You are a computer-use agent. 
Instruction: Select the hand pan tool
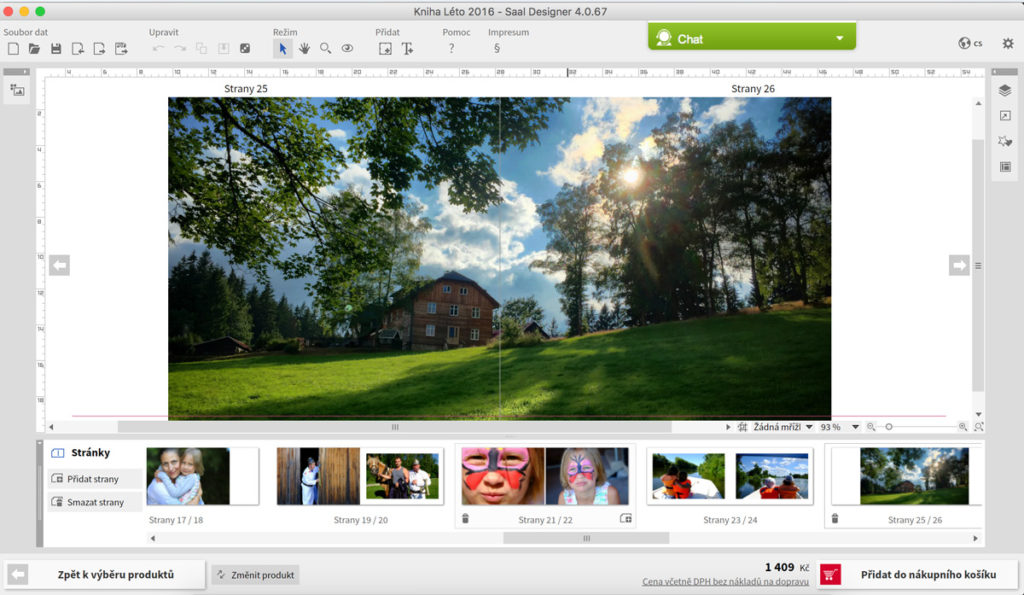click(x=304, y=48)
